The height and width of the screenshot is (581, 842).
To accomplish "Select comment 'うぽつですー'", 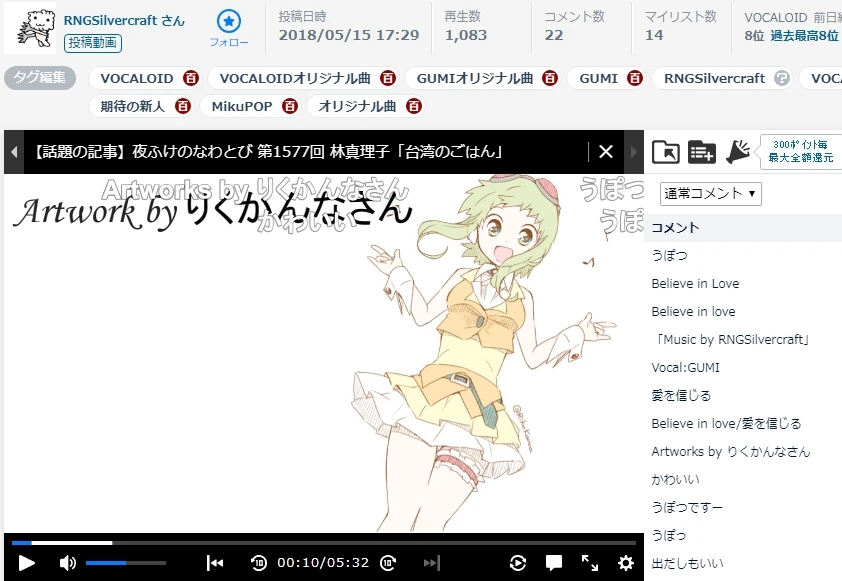I will [687, 507].
